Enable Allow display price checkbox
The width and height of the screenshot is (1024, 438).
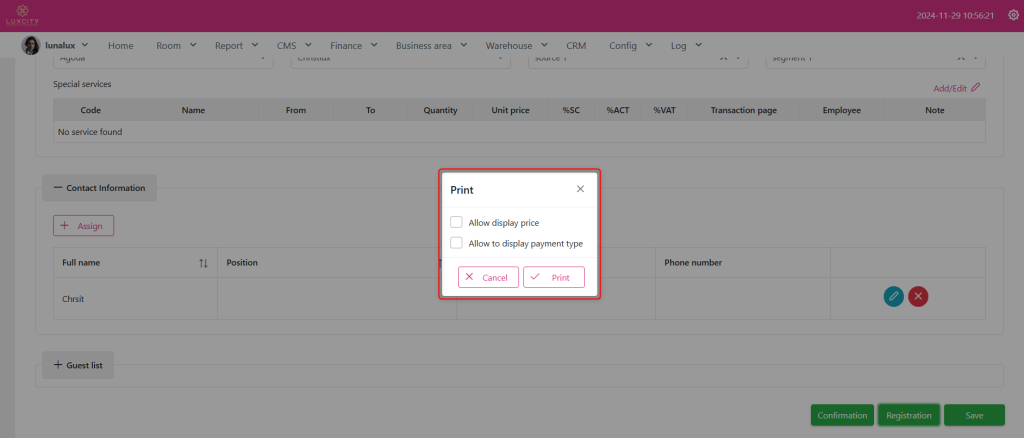pyautogui.click(x=456, y=222)
